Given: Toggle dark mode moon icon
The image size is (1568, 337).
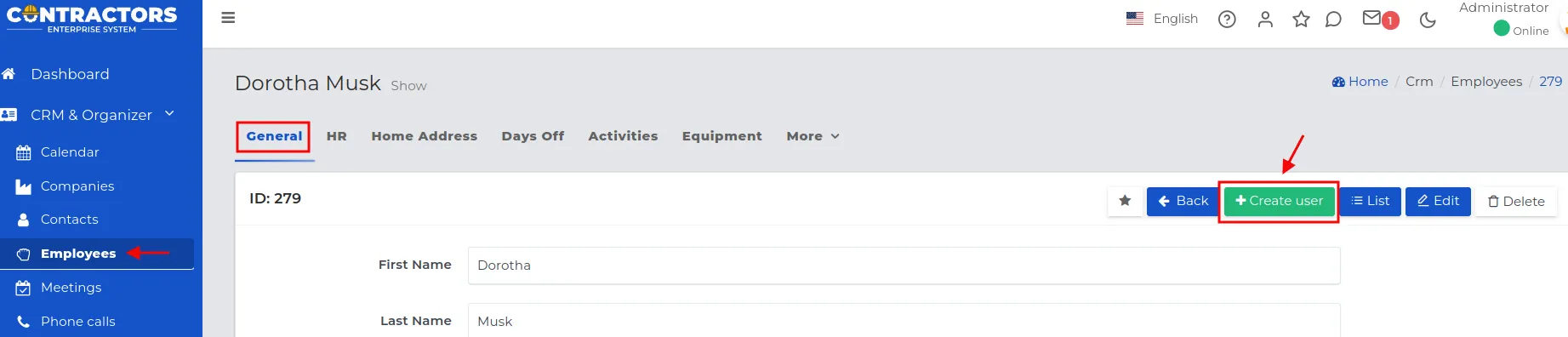Looking at the screenshot, I should coord(1428,20).
